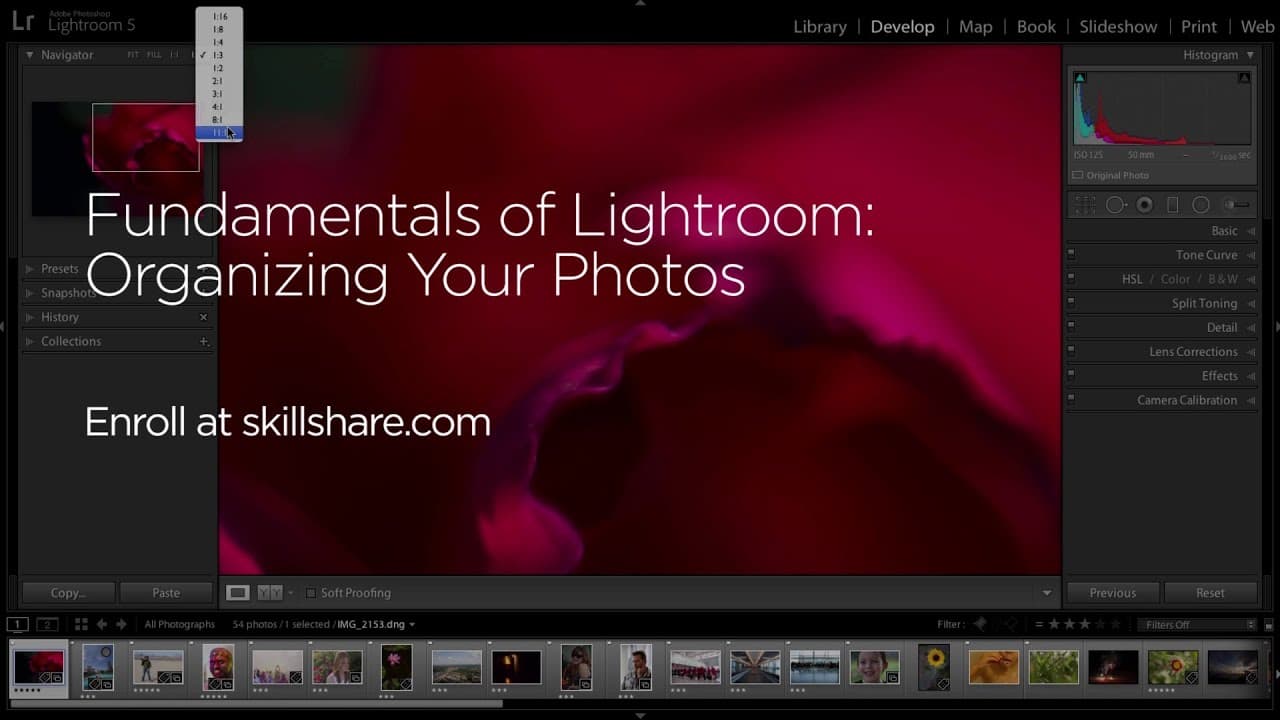
Task: Clear History with the X icon
Action: click(204, 317)
